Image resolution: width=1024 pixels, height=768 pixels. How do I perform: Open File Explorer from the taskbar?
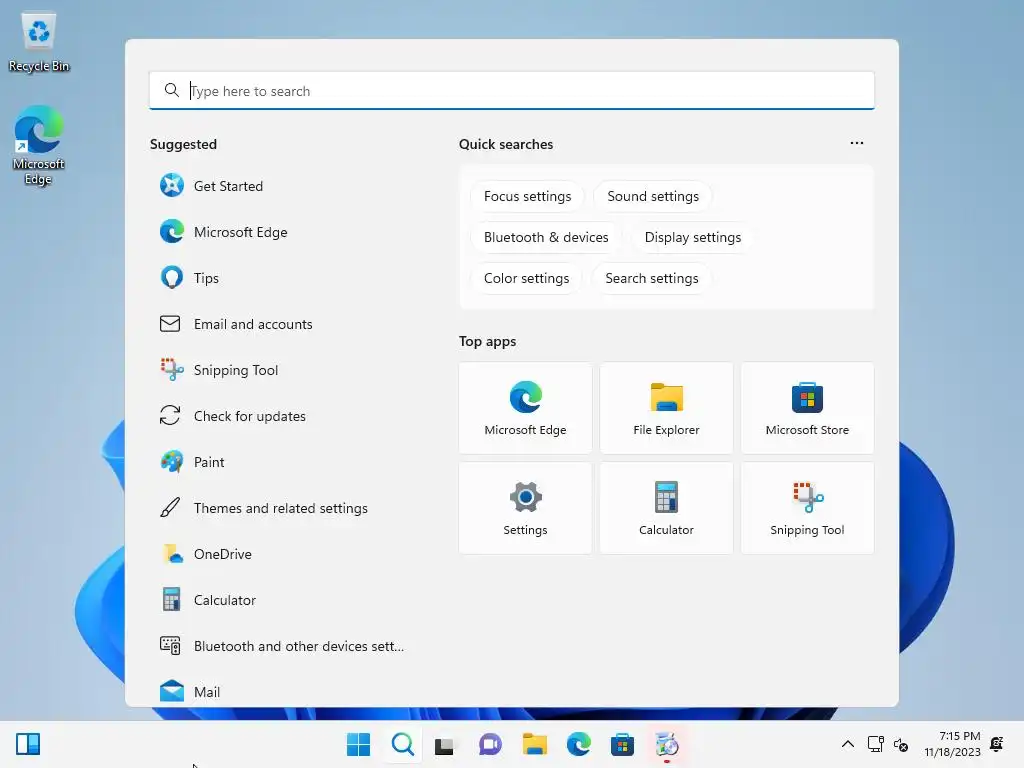pos(534,744)
